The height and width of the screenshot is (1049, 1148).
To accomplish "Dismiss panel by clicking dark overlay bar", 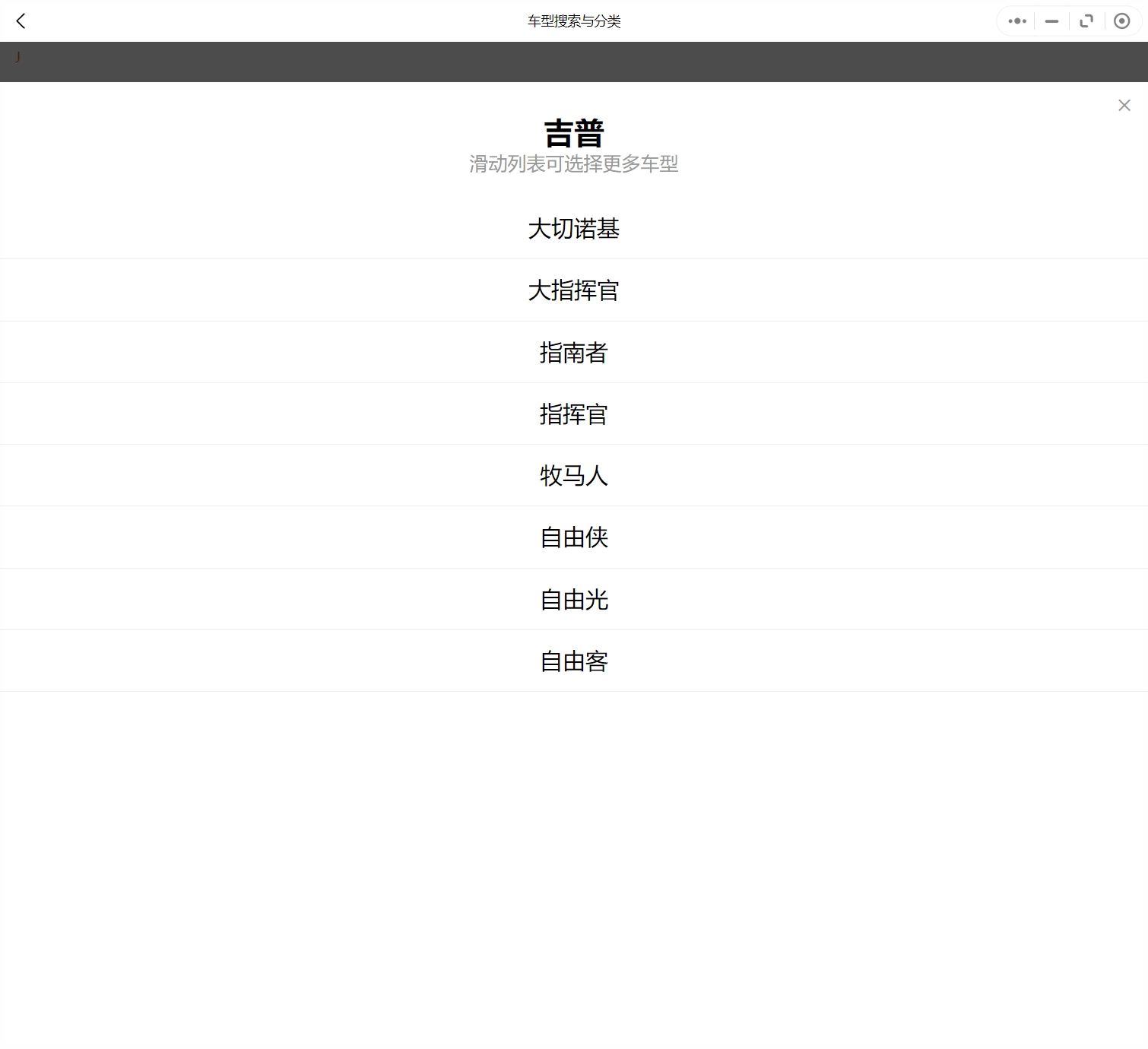I will [x=574, y=62].
